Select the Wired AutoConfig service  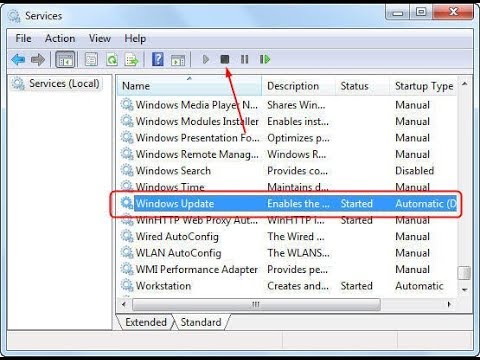pyautogui.click(x=177, y=236)
